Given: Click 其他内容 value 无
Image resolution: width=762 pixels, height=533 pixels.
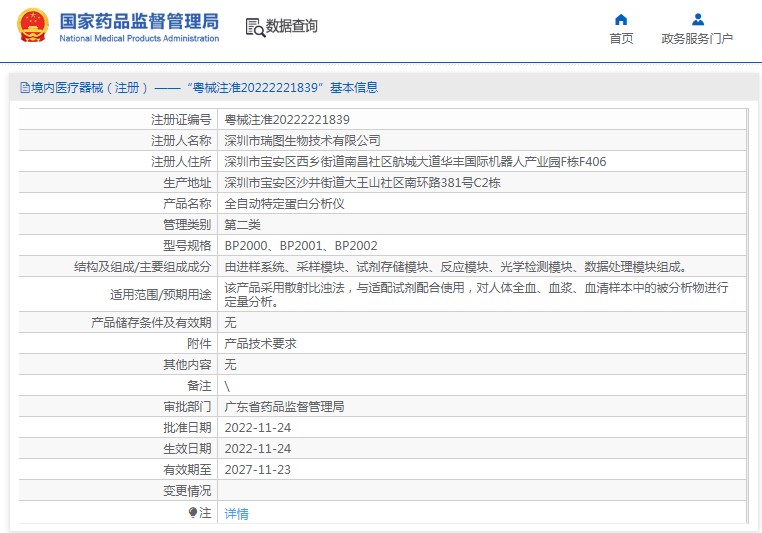Looking at the screenshot, I should pos(230,364).
